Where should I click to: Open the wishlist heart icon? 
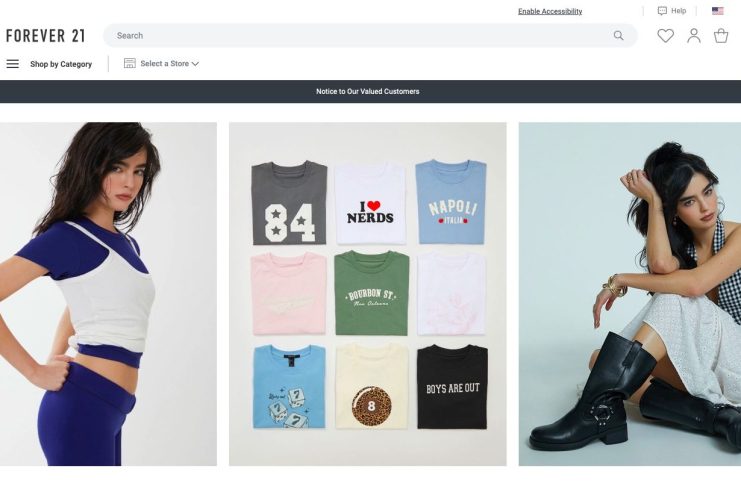click(665, 36)
